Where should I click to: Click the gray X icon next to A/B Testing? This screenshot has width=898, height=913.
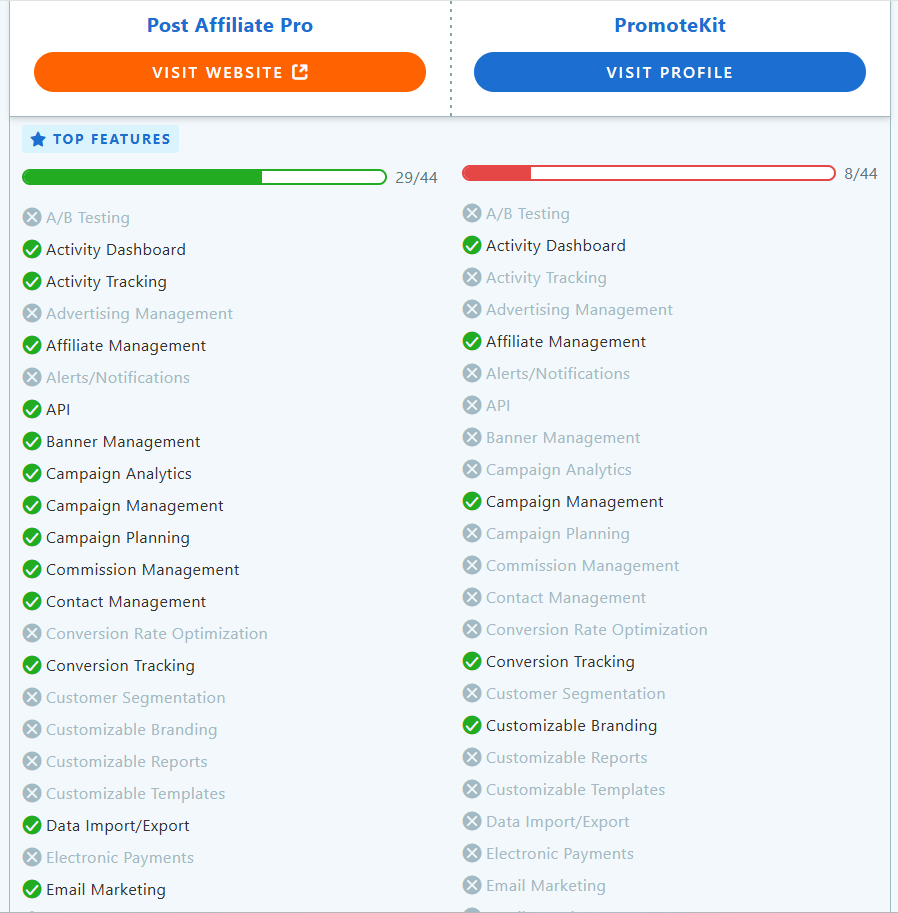31,217
